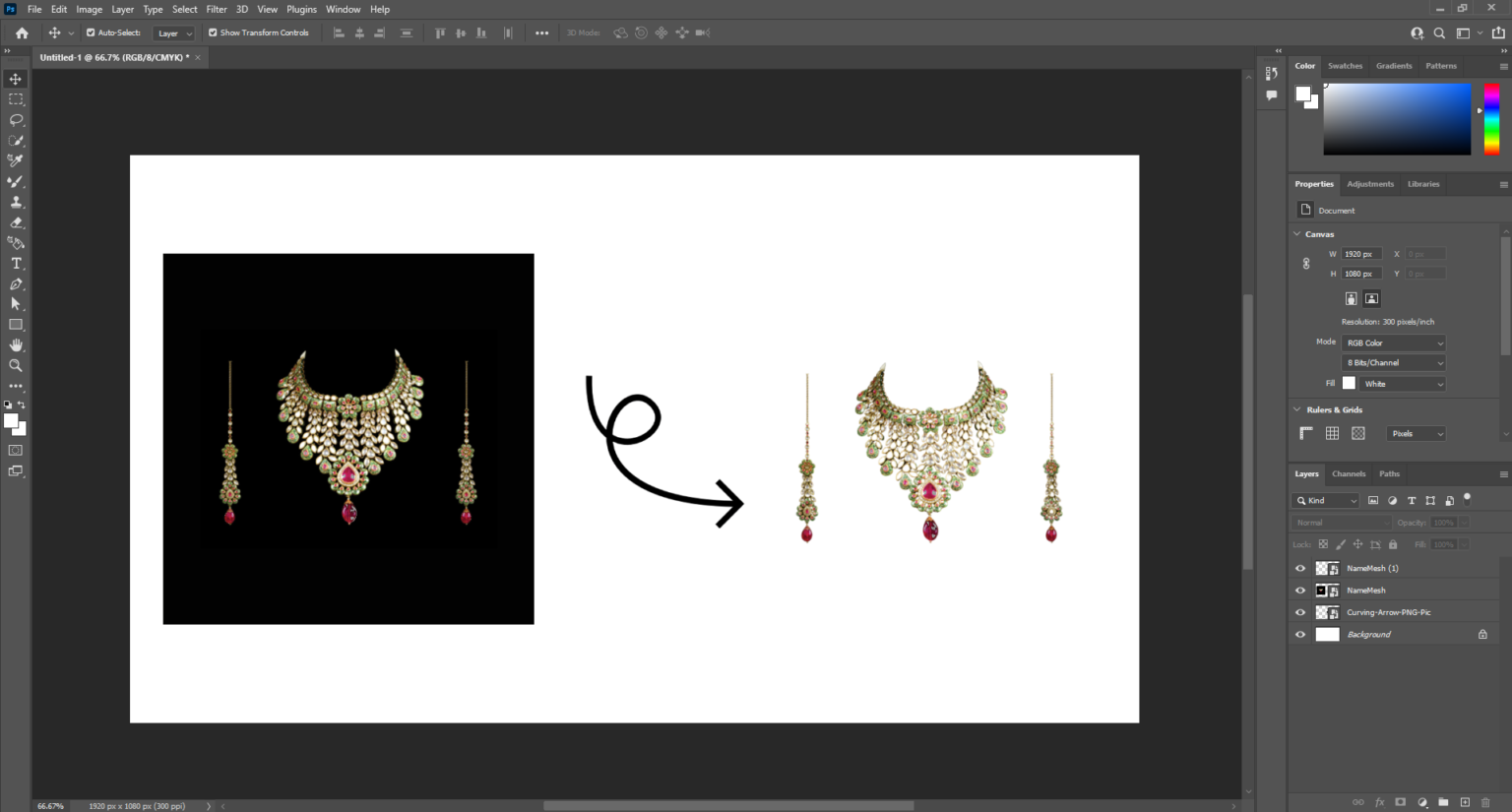This screenshot has height=812, width=1512.
Task: Select the Lasso tool
Action: point(15,119)
